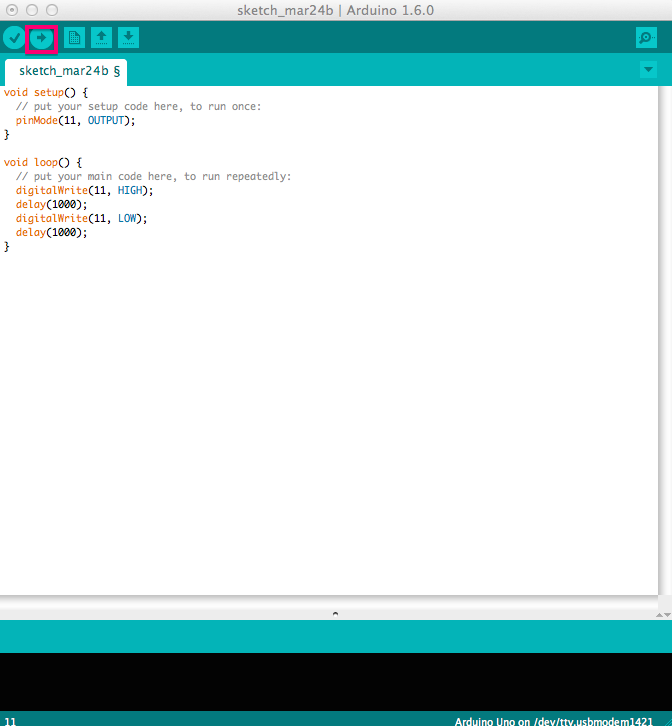672x726 pixels.
Task: Click the line number 11 in status bar
Action: tap(10, 721)
